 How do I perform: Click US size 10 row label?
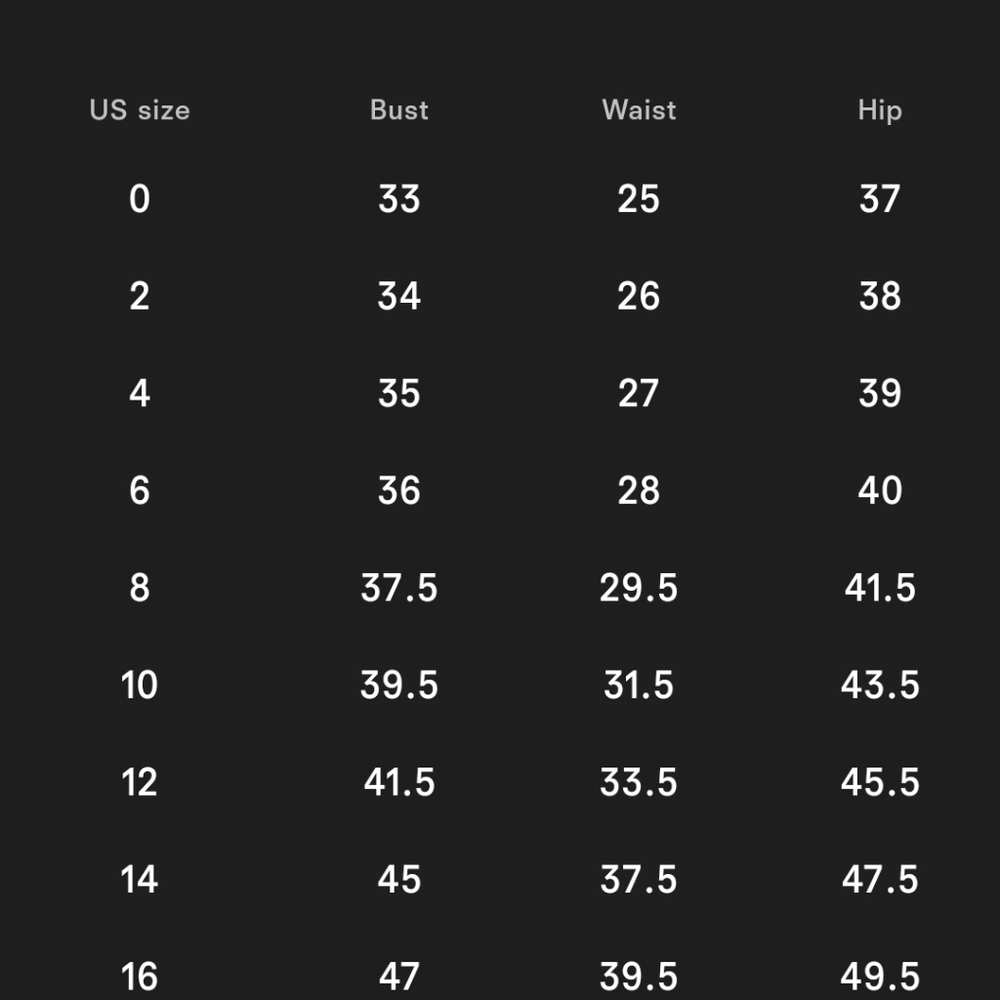pyautogui.click(x=139, y=686)
